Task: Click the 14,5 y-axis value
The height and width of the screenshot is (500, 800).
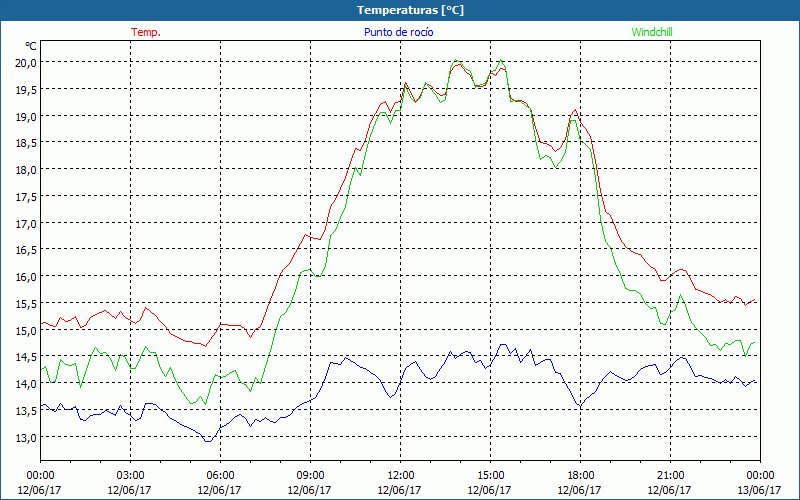Action: coord(26,357)
